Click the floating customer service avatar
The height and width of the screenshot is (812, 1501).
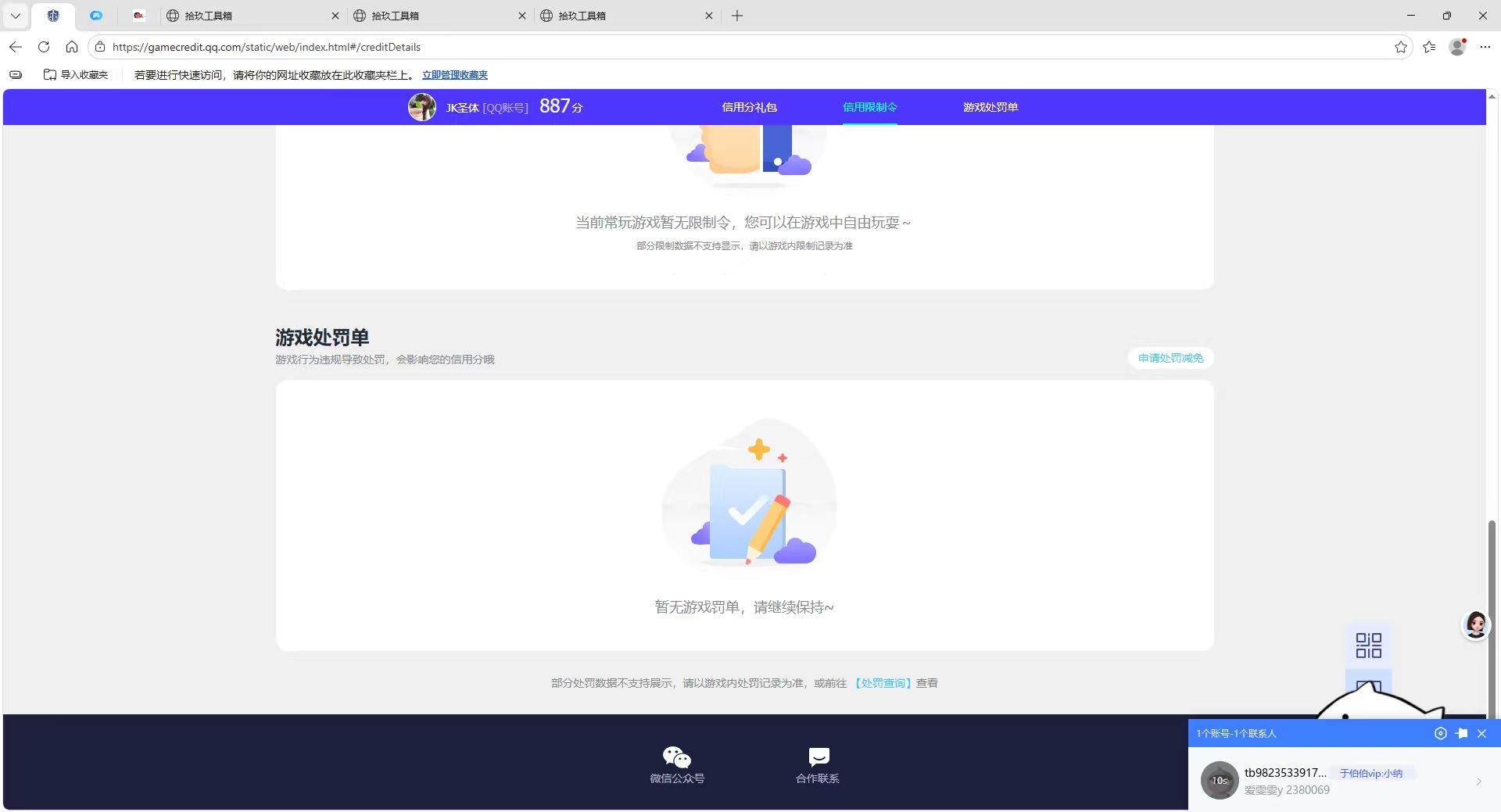point(1475,624)
